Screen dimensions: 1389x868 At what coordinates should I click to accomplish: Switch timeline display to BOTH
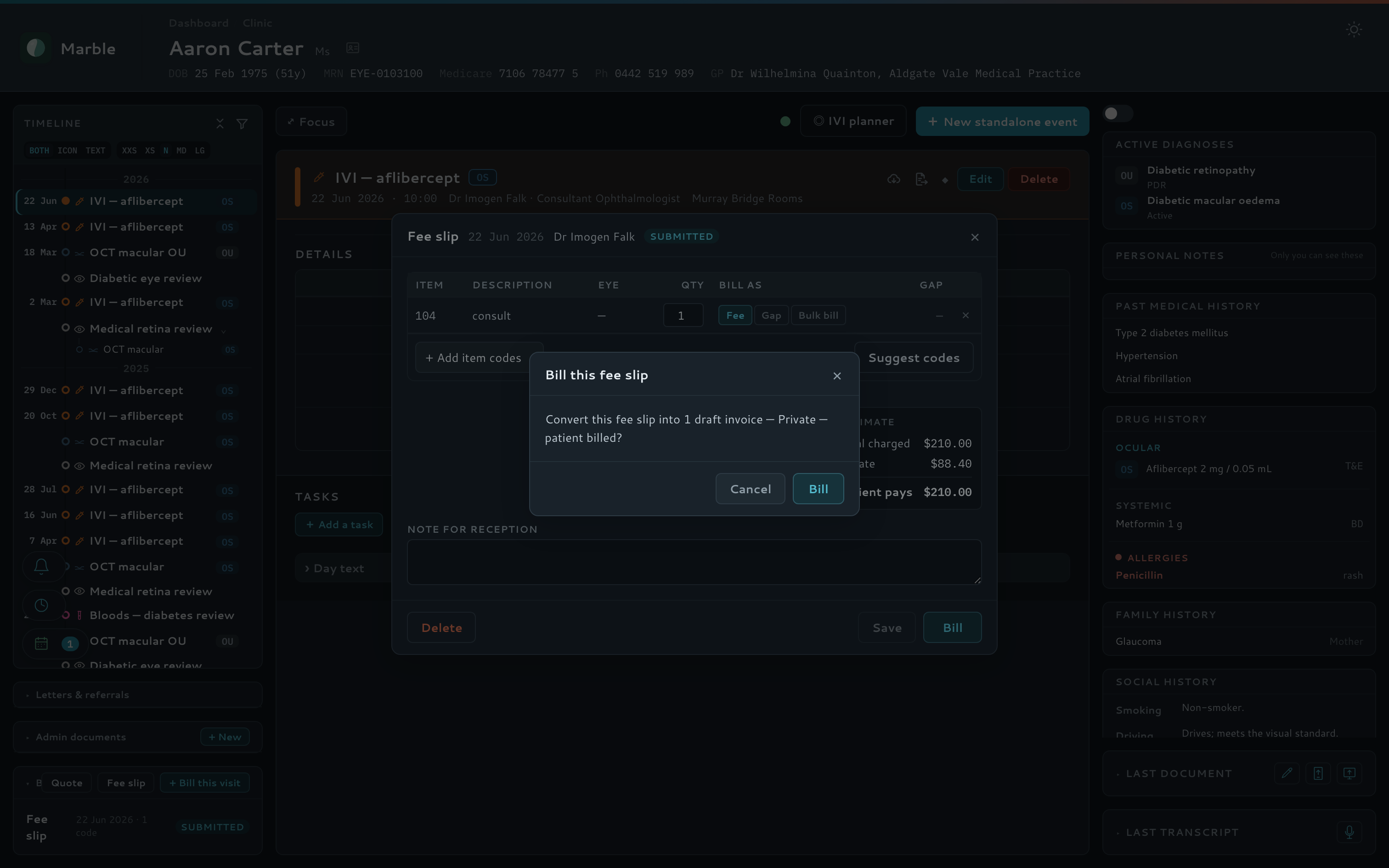coord(39,151)
